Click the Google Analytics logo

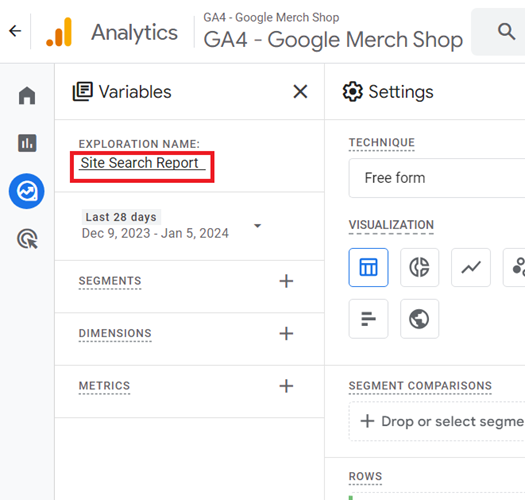(59, 32)
